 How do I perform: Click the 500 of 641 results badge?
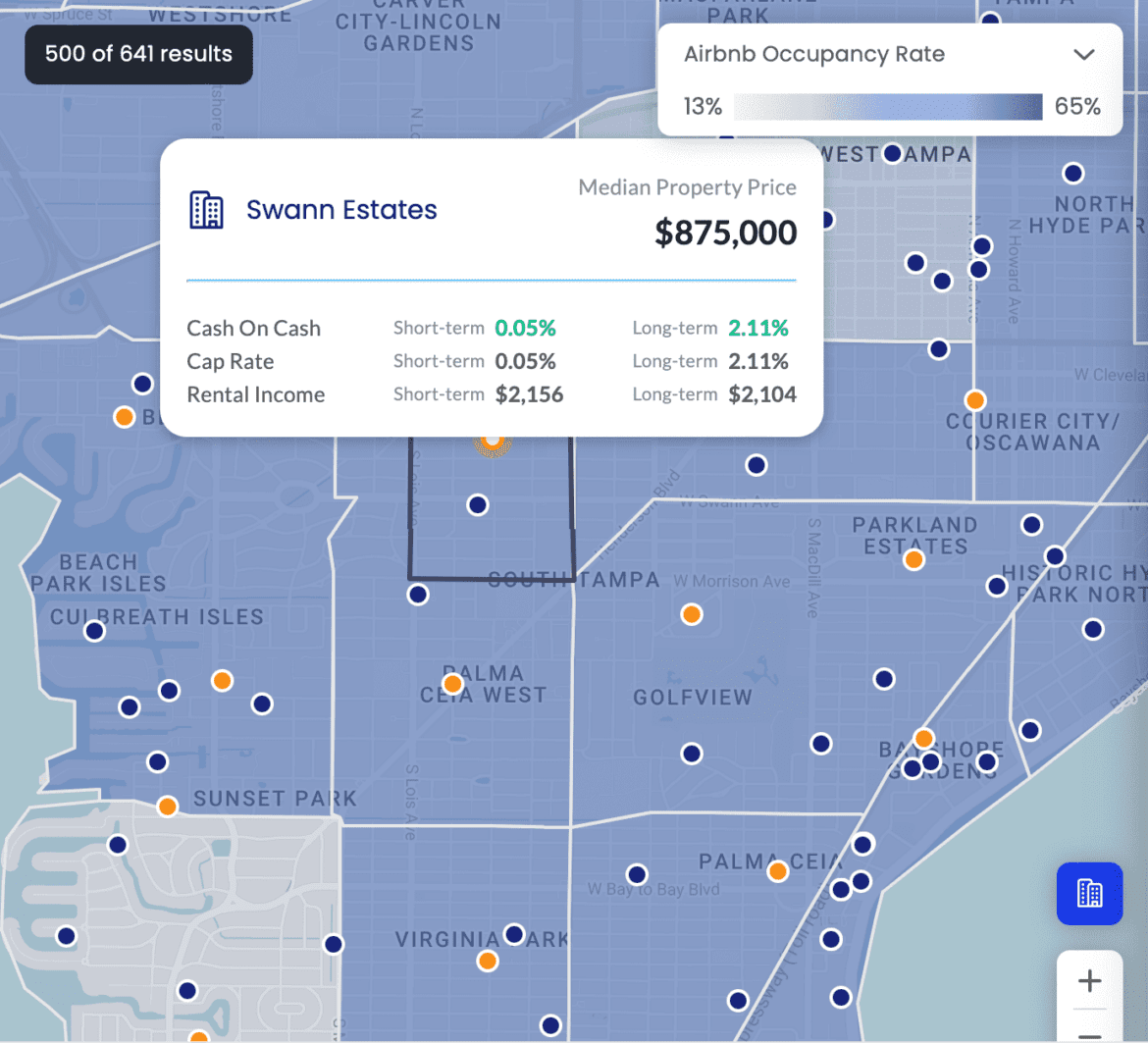[137, 55]
